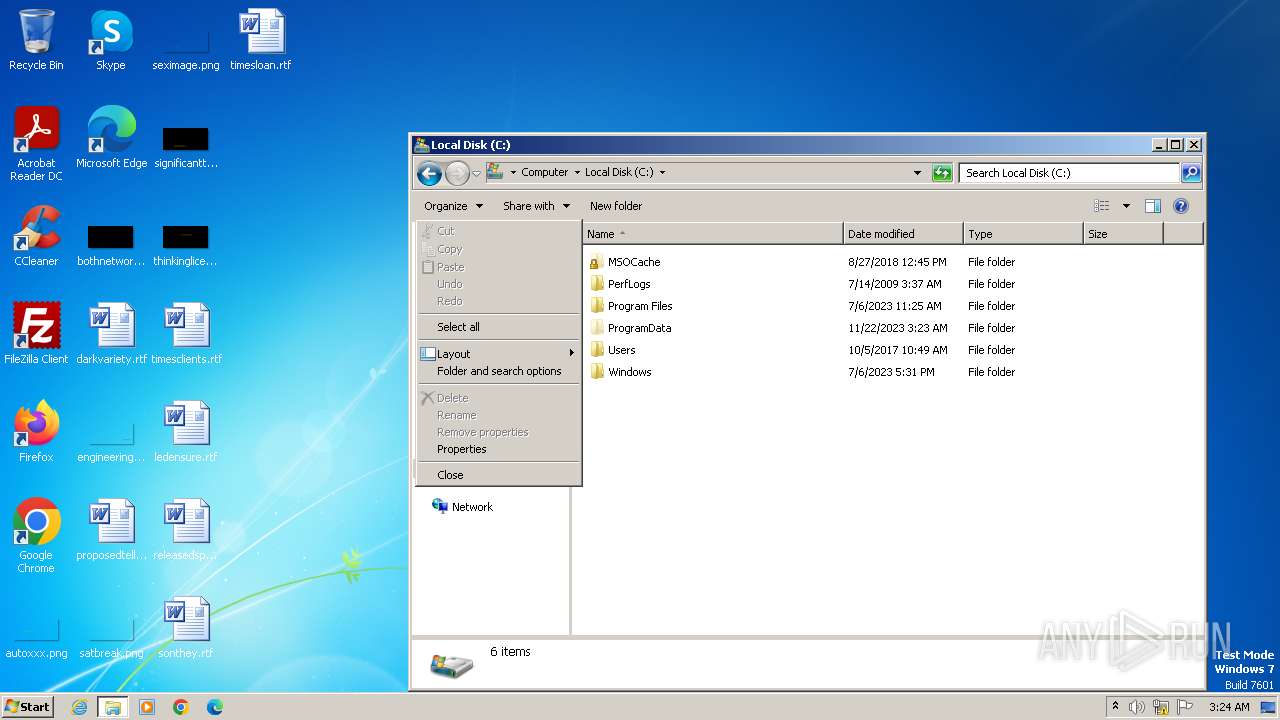Select timesloan.rtf on the desktop

click(261, 40)
